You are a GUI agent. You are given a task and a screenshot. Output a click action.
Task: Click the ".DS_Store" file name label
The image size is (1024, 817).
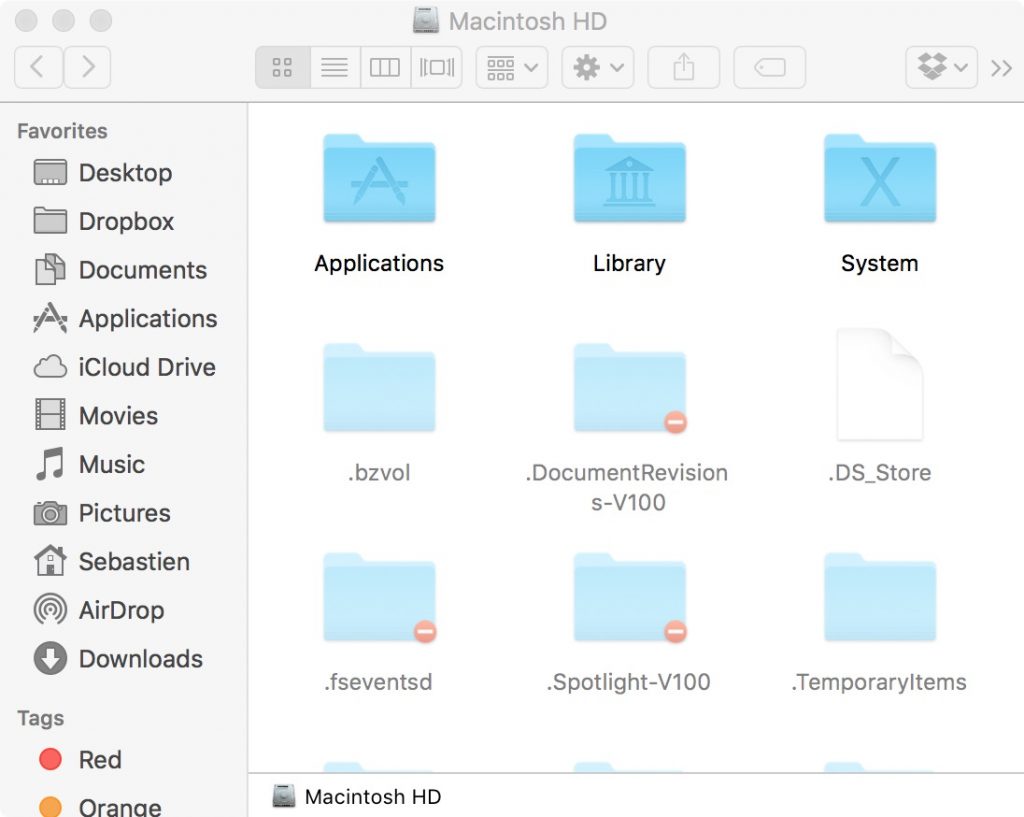tap(880, 473)
